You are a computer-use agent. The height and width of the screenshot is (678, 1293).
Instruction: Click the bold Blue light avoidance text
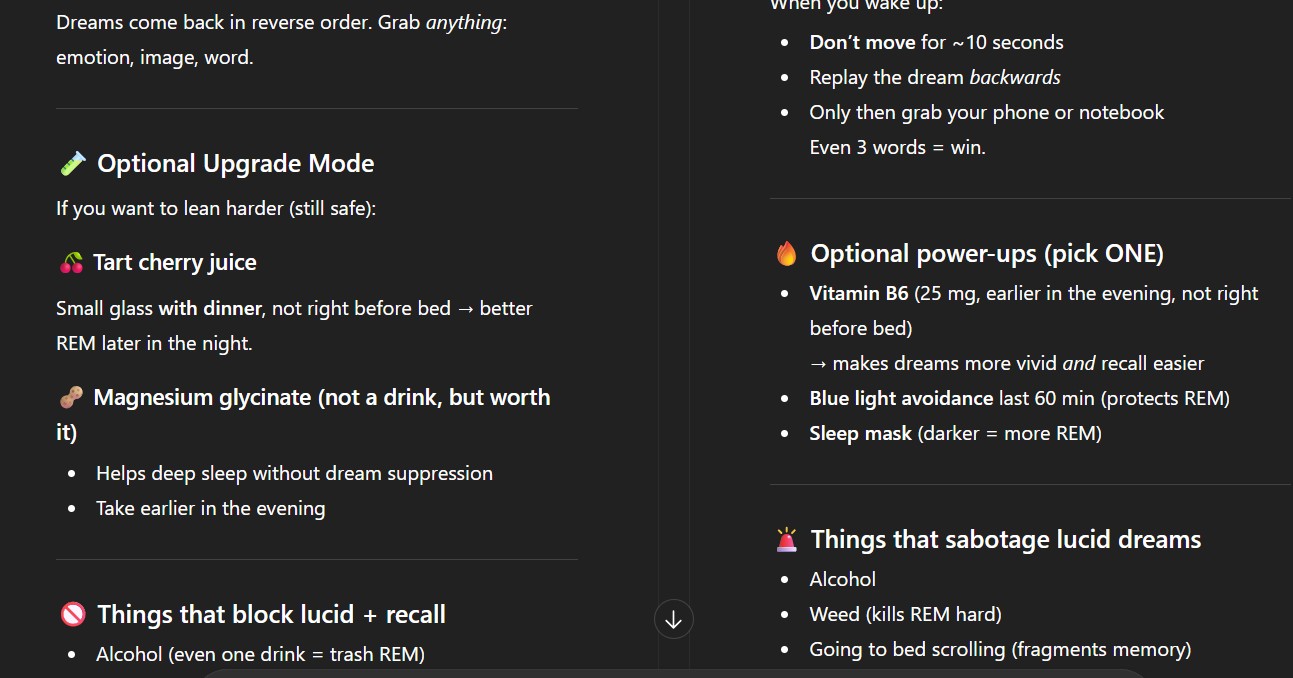coord(901,398)
